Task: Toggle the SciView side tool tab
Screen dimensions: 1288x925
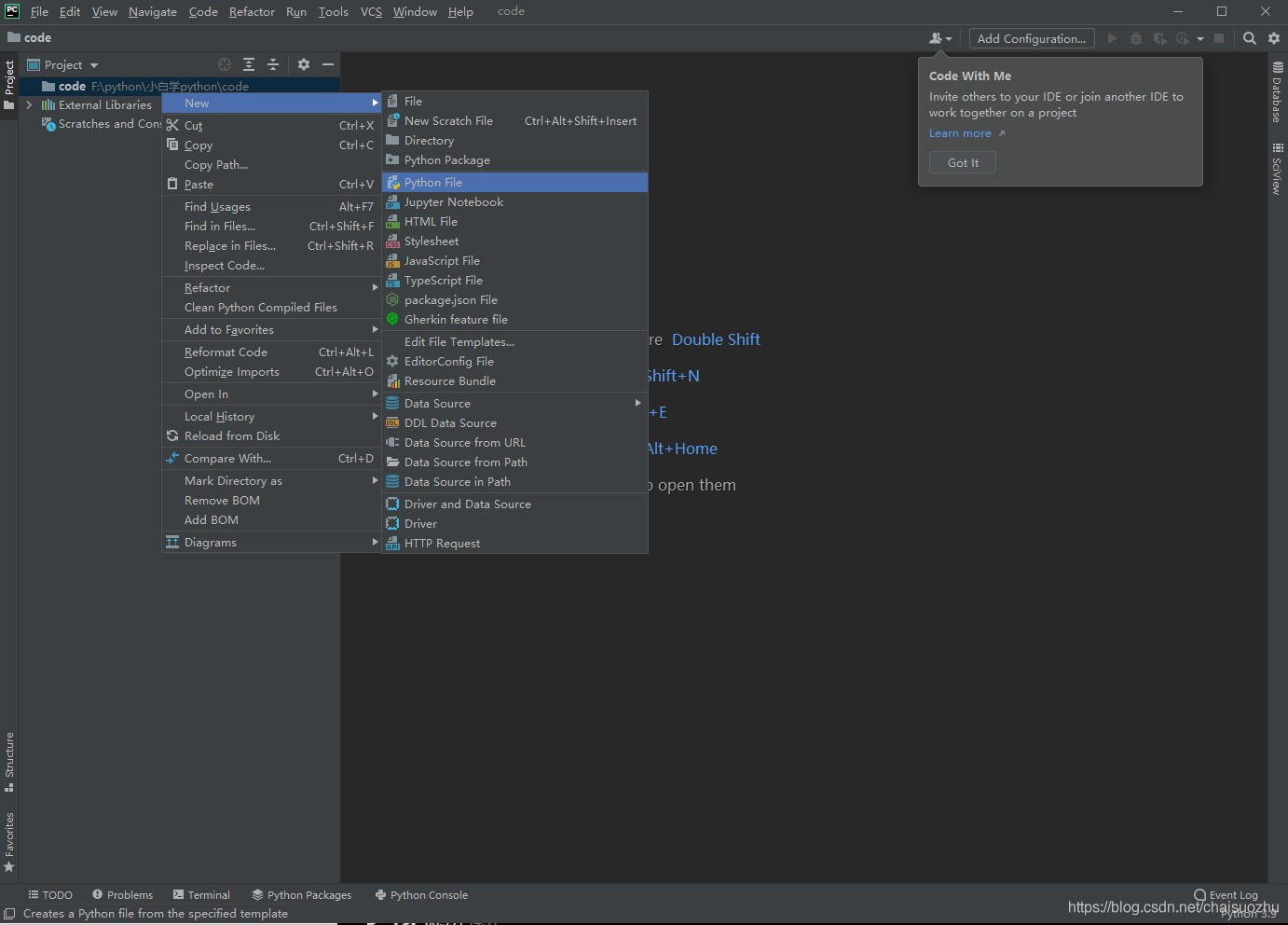Action: (x=1278, y=169)
